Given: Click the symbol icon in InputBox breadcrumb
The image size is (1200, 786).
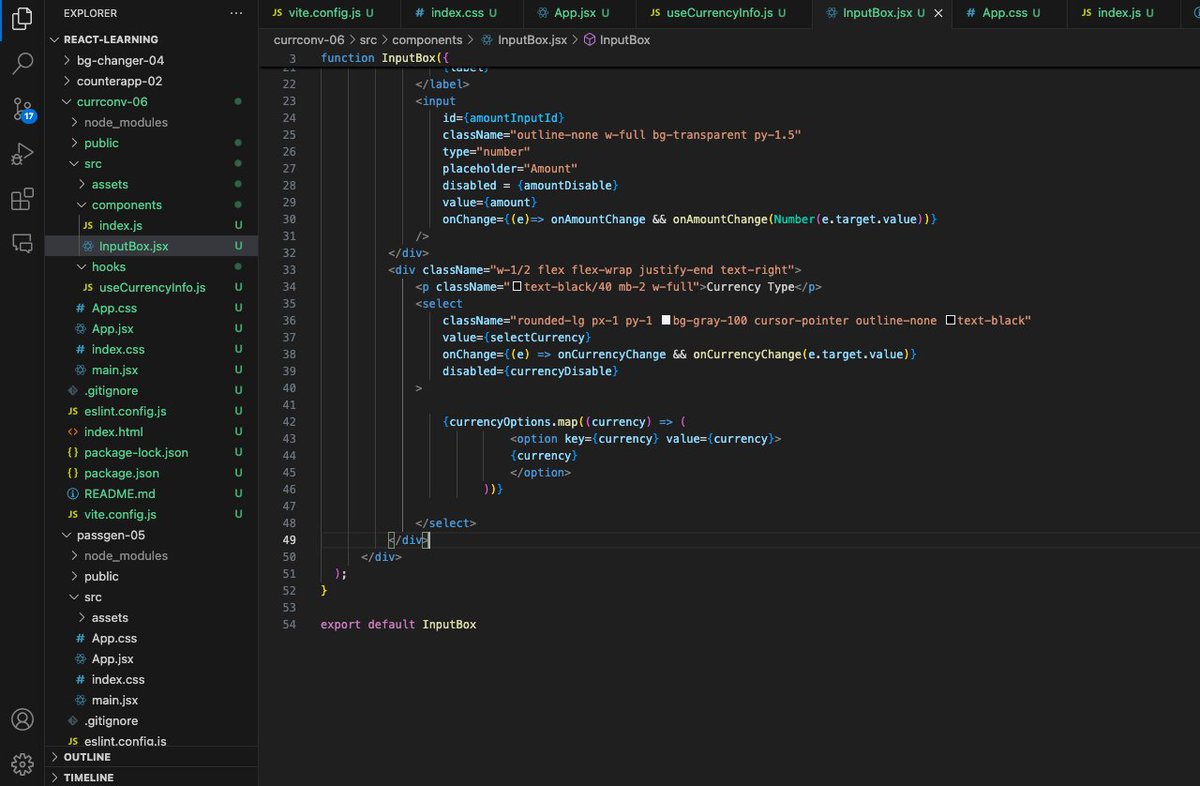Looking at the screenshot, I should click(589, 40).
